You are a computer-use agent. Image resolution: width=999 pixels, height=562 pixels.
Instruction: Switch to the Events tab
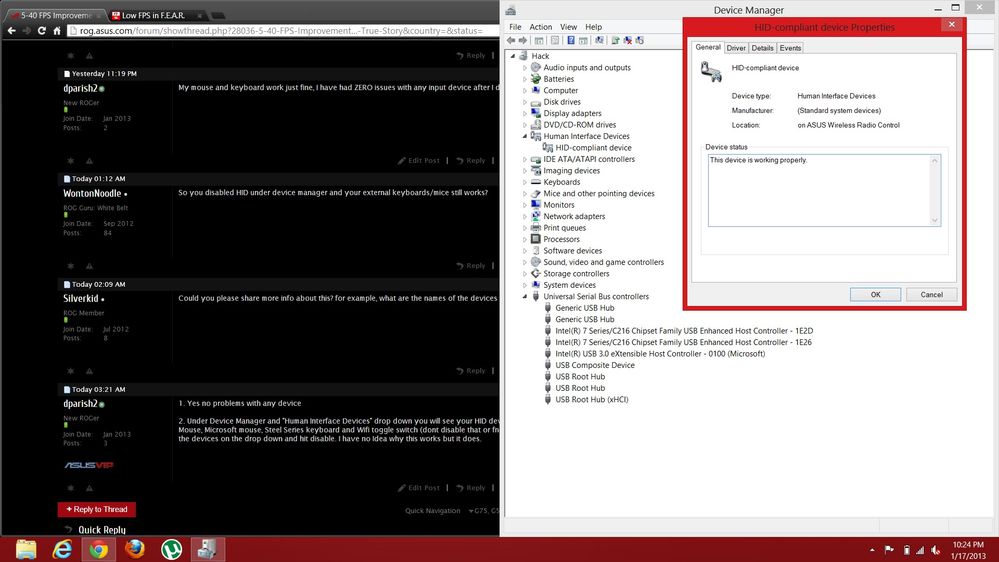[790, 48]
